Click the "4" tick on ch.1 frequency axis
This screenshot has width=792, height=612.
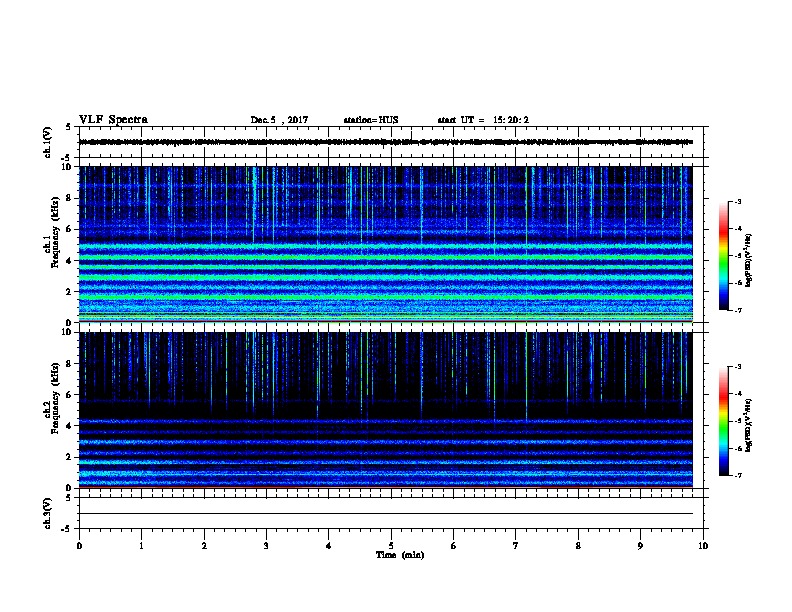point(69,261)
